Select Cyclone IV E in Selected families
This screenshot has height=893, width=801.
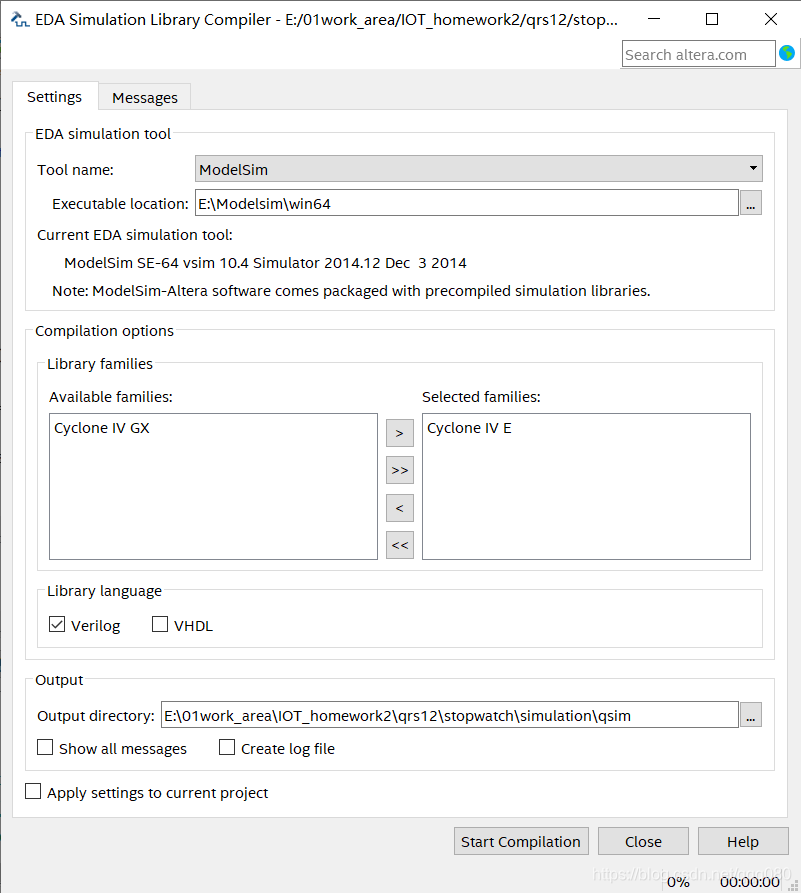[469, 428]
